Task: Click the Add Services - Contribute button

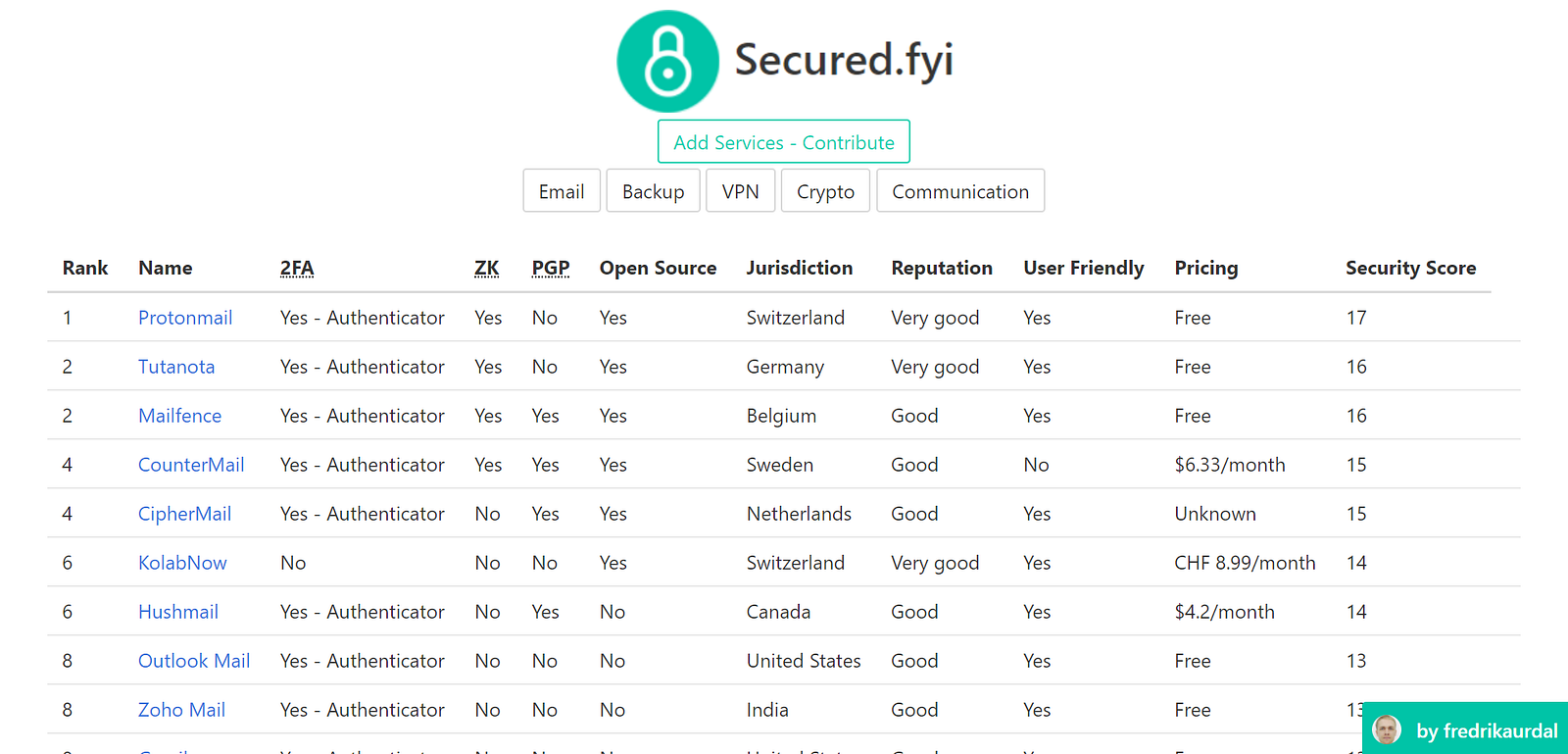Action: pos(783,142)
